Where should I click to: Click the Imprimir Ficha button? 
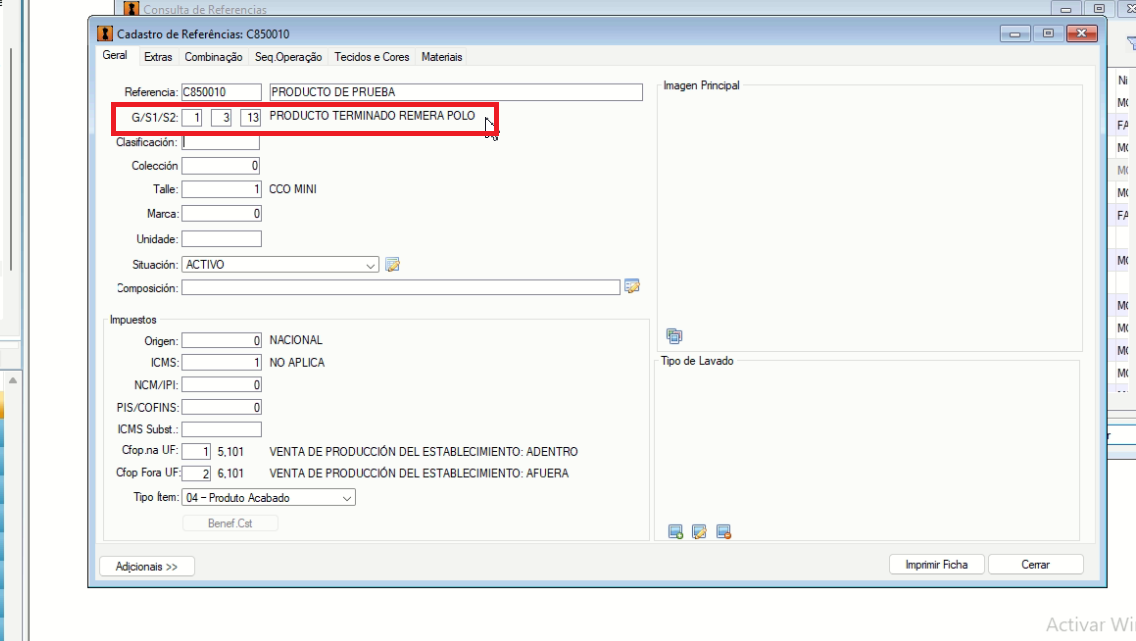point(936,564)
